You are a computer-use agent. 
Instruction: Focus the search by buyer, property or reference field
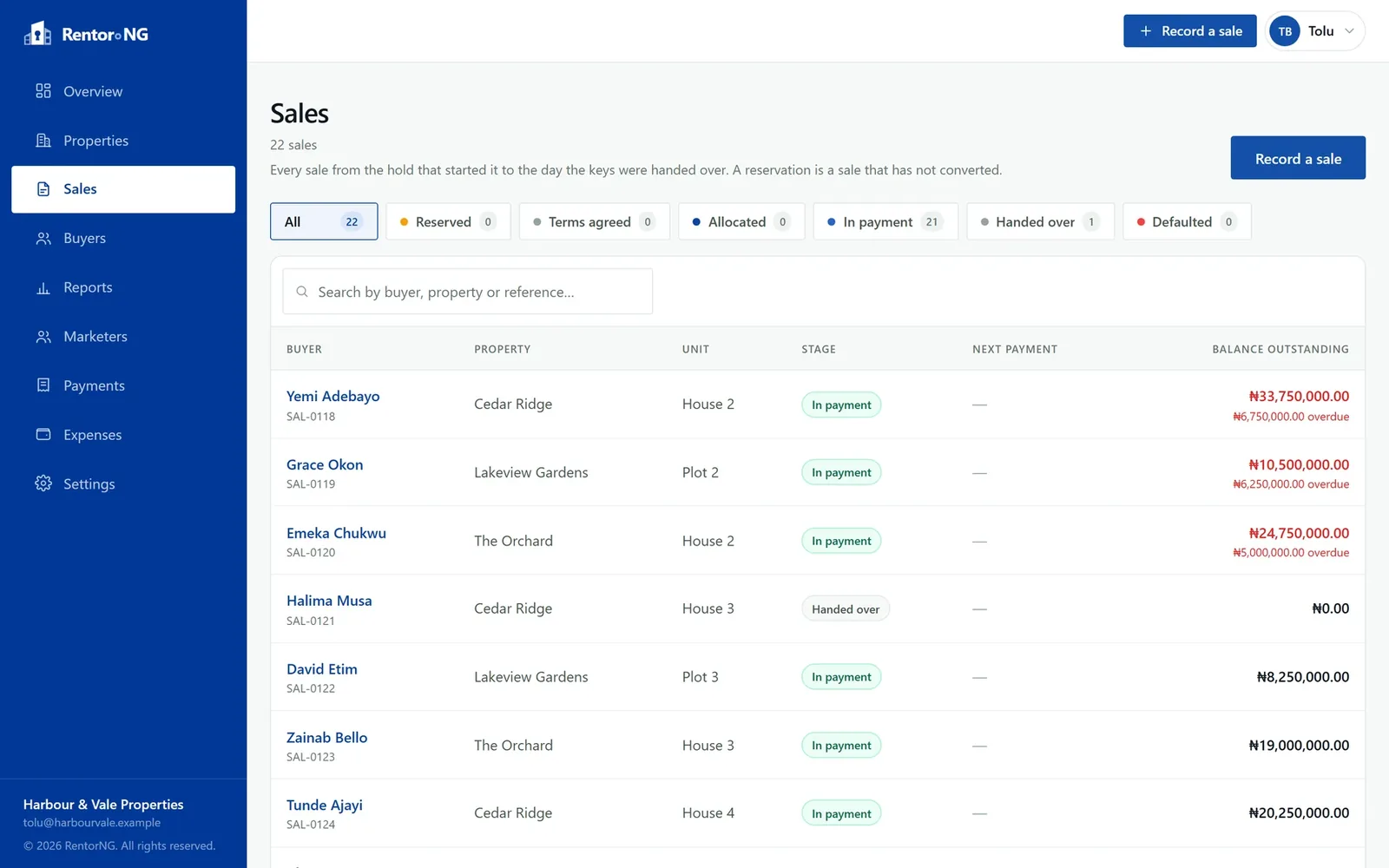point(467,292)
